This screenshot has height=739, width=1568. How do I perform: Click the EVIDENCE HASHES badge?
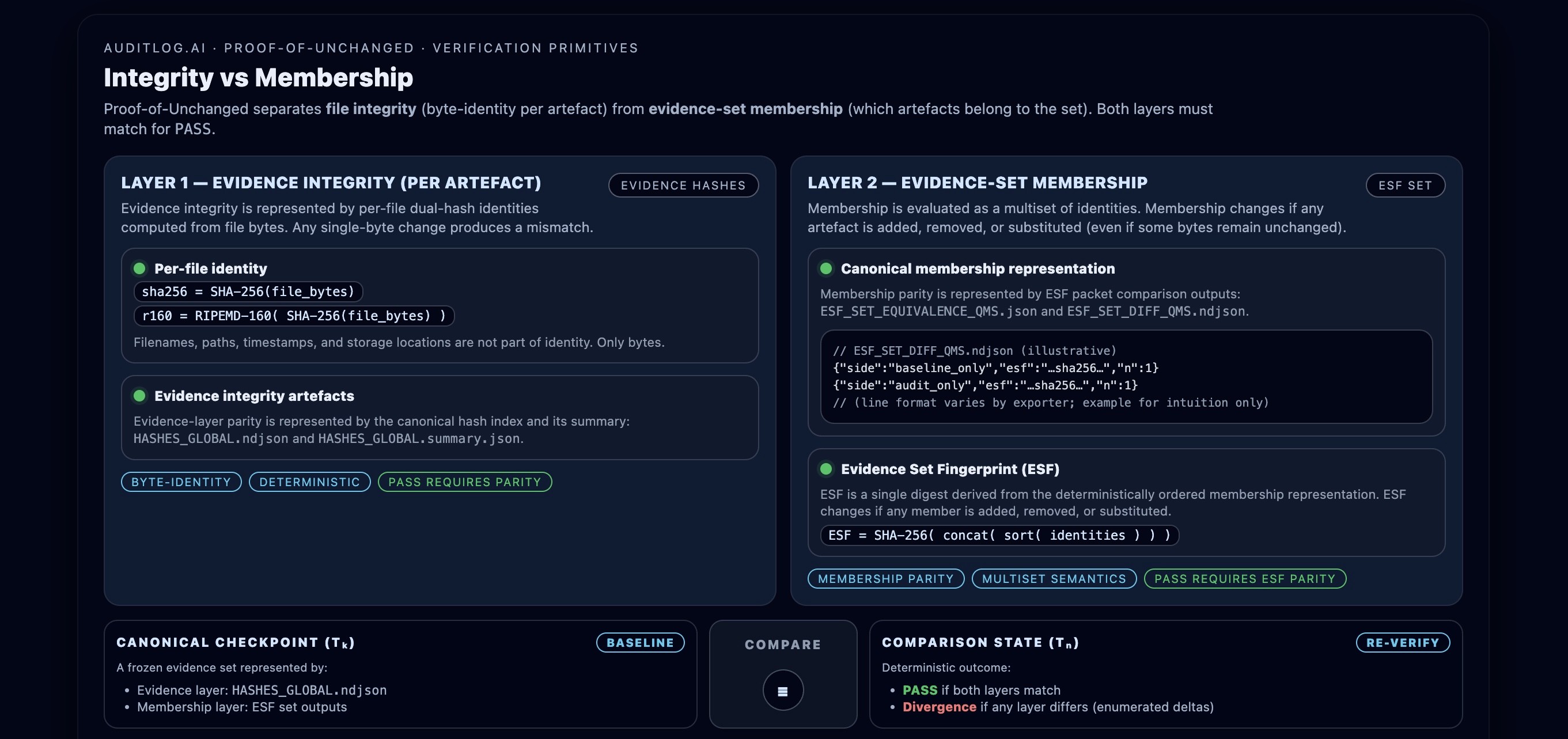(x=683, y=185)
